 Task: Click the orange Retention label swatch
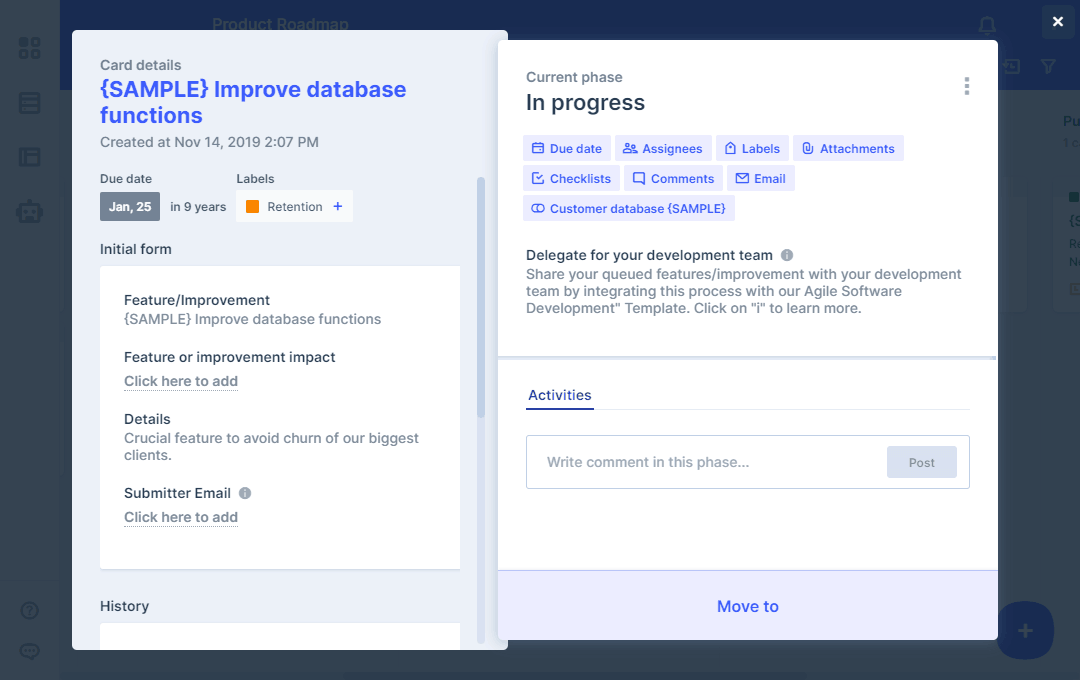(253, 207)
